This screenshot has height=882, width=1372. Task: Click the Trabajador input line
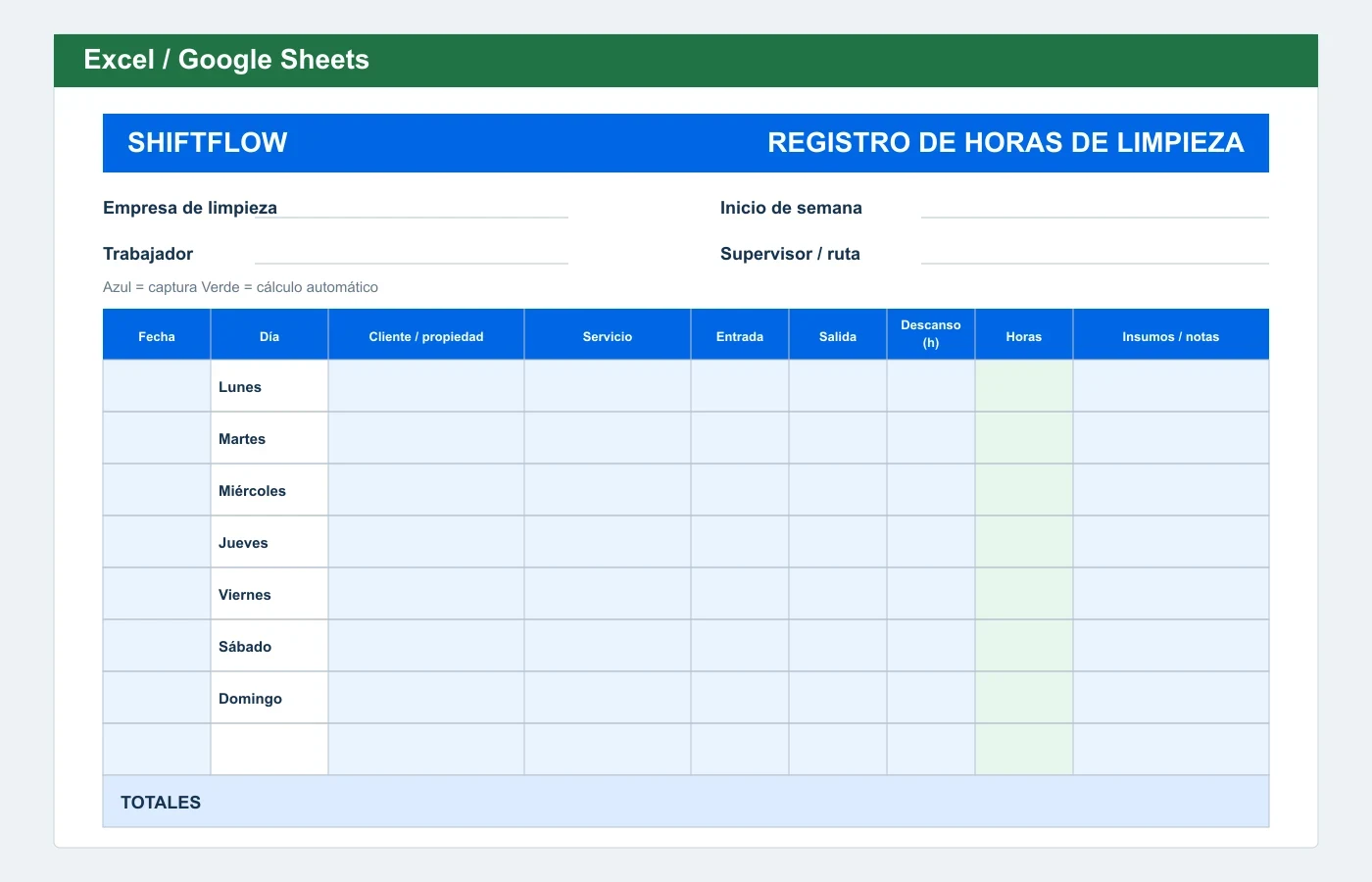pos(412,254)
